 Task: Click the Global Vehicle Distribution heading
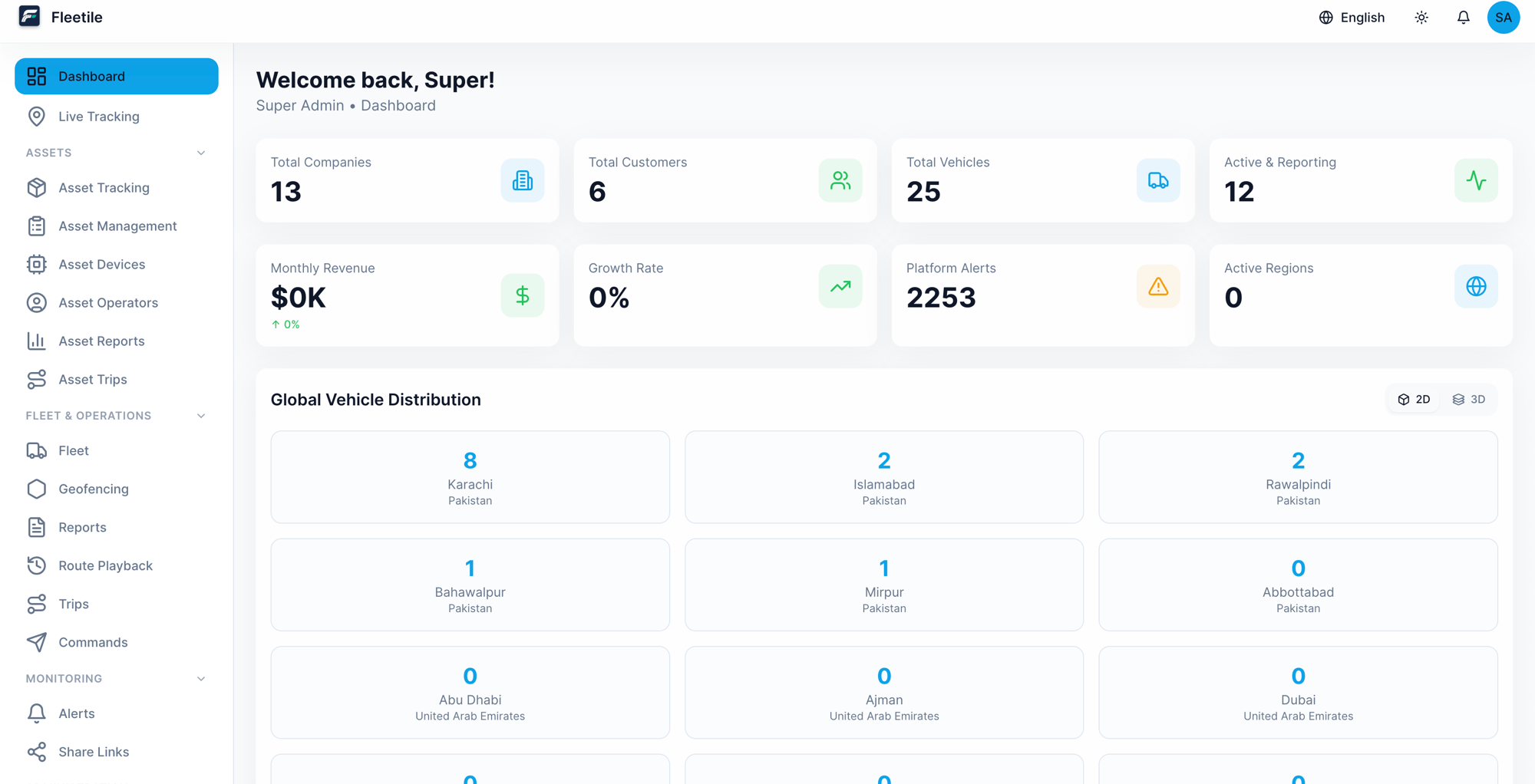pyautogui.click(x=376, y=400)
